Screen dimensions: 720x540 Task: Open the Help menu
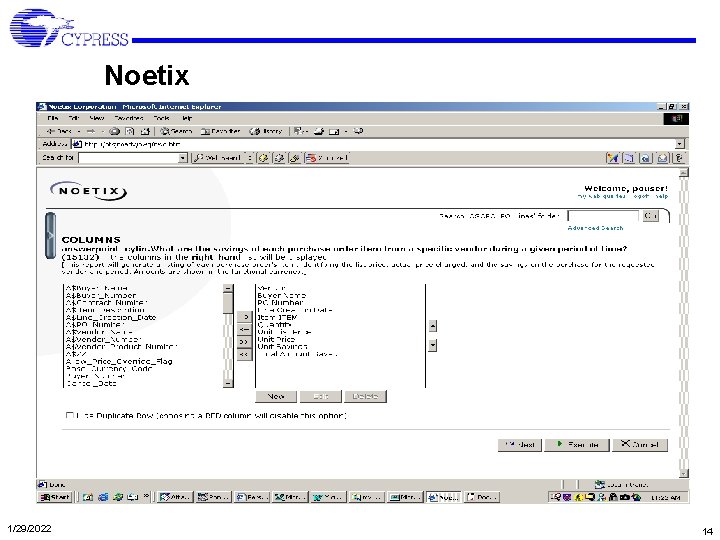[x=186, y=118]
